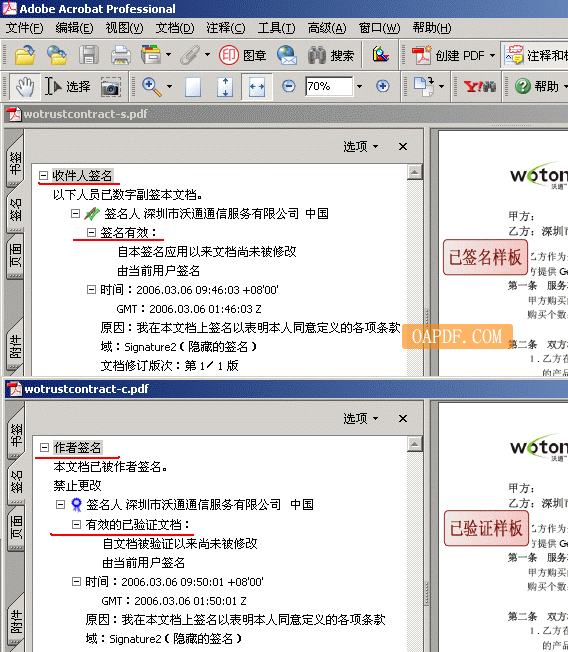Click the fit width icon
The height and width of the screenshot is (652, 568).
(257, 86)
